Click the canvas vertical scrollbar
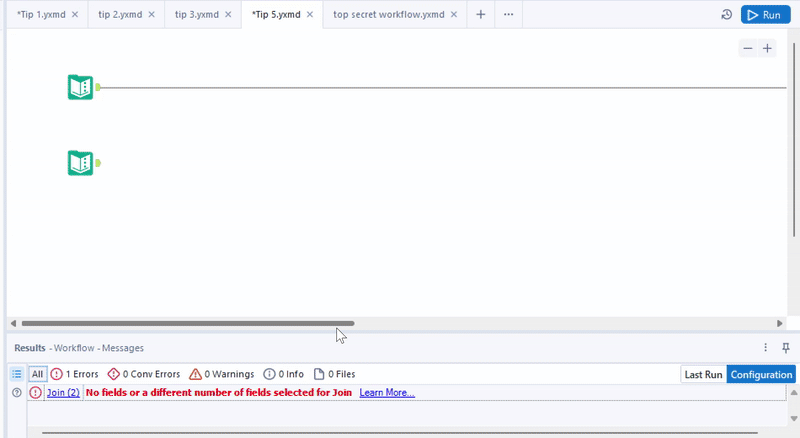 click(x=794, y=140)
